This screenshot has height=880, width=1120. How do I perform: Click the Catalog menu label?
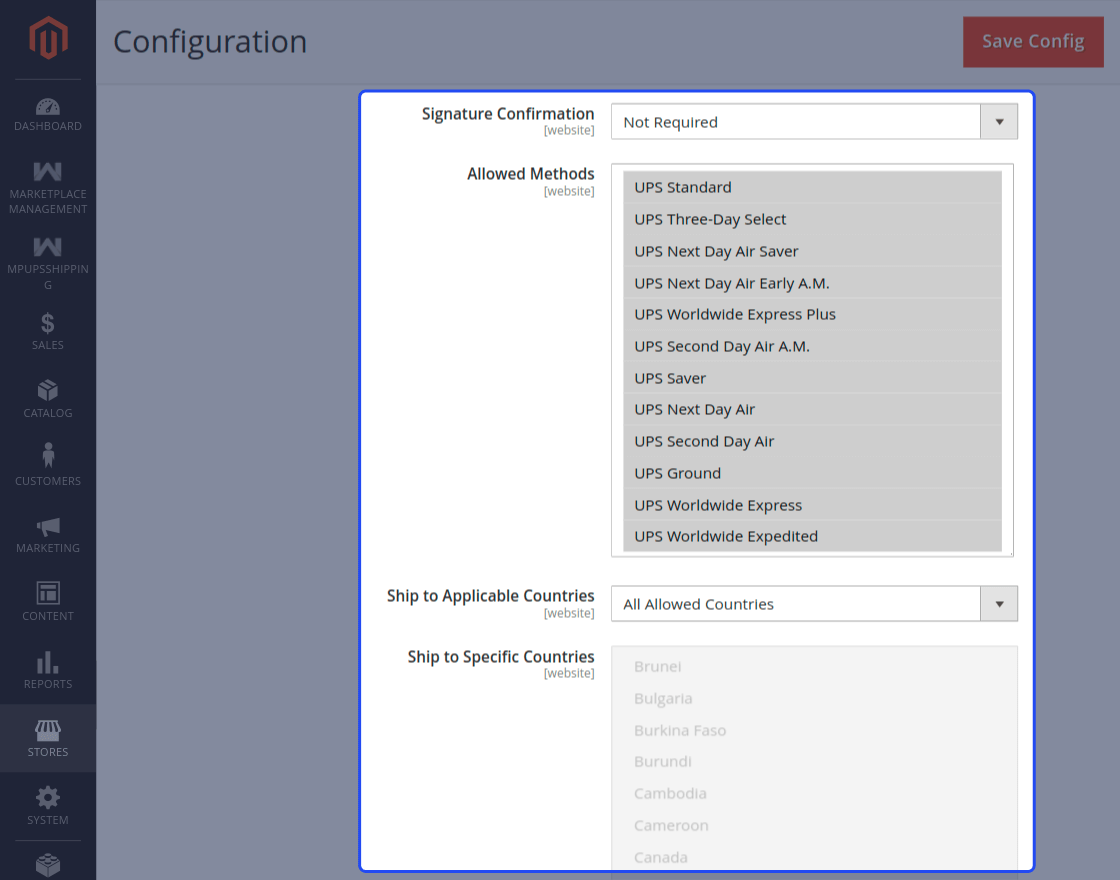point(48,413)
